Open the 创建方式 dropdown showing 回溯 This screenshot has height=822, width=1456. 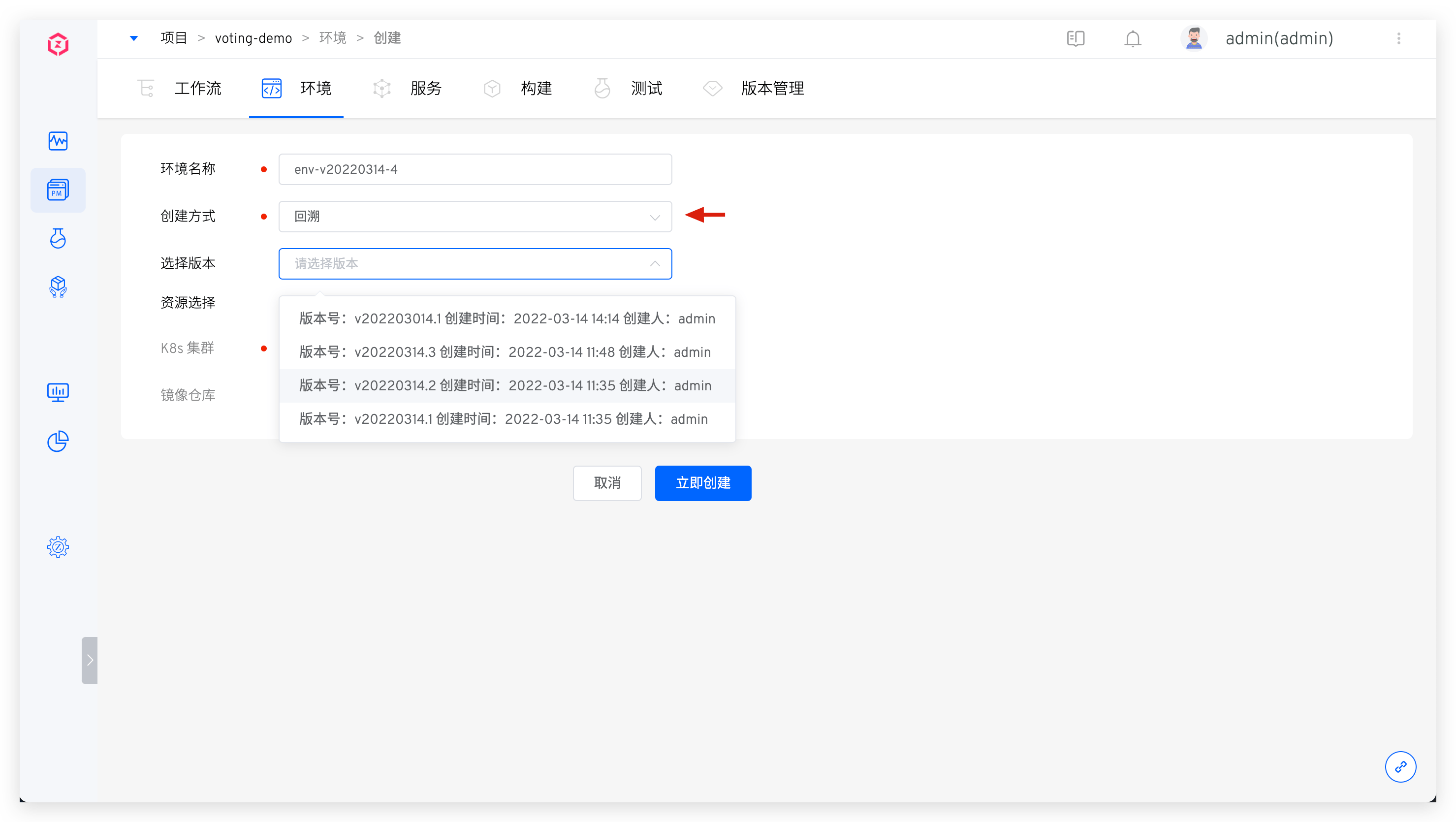coord(475,217)
